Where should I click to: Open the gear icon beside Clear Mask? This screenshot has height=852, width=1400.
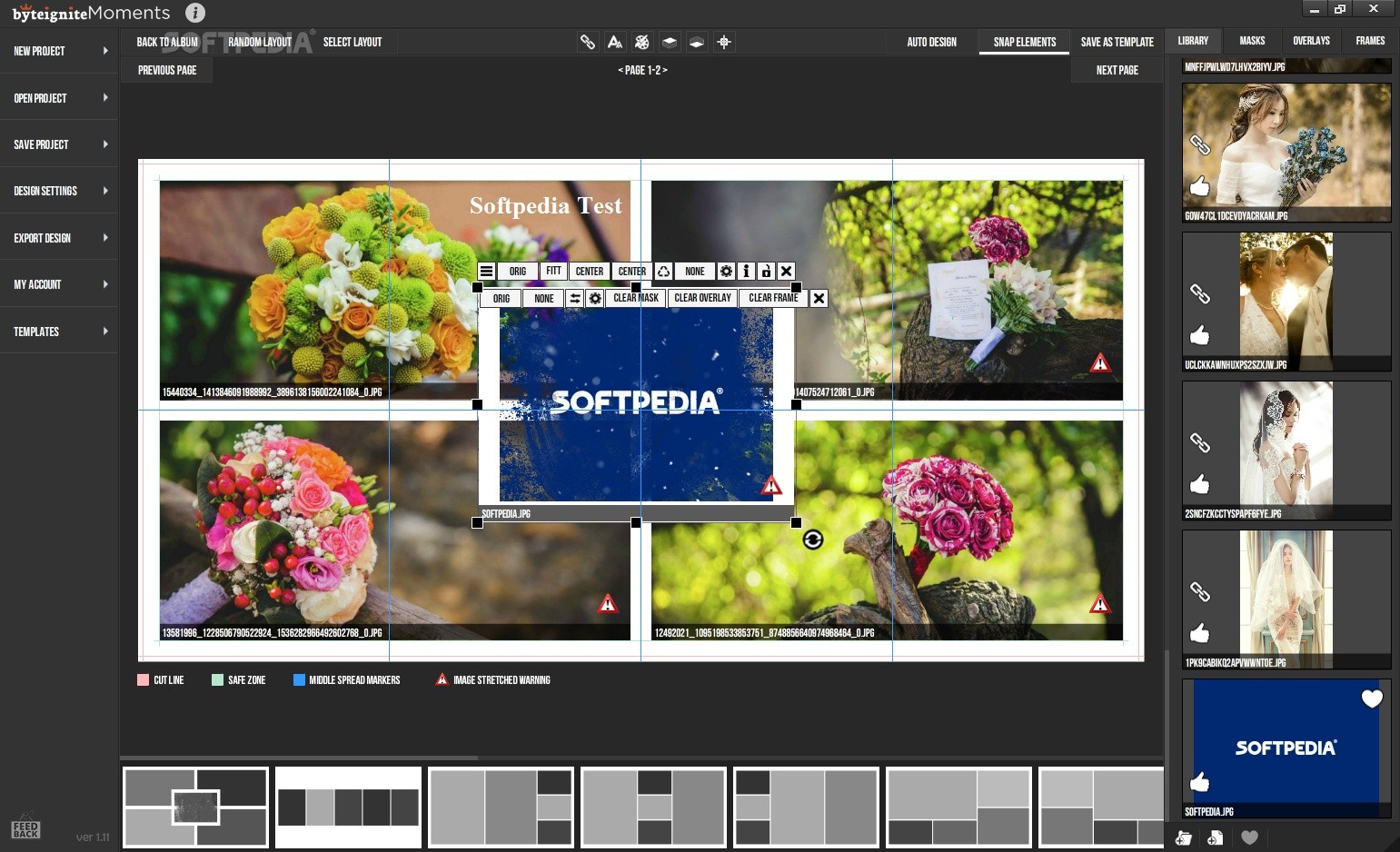click(595, 298)
